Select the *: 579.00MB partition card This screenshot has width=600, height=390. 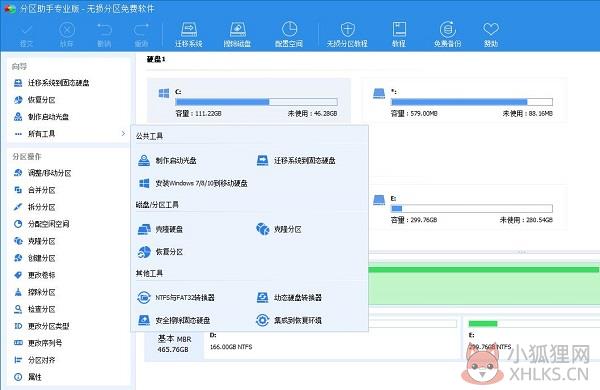[x=464, y=100]
